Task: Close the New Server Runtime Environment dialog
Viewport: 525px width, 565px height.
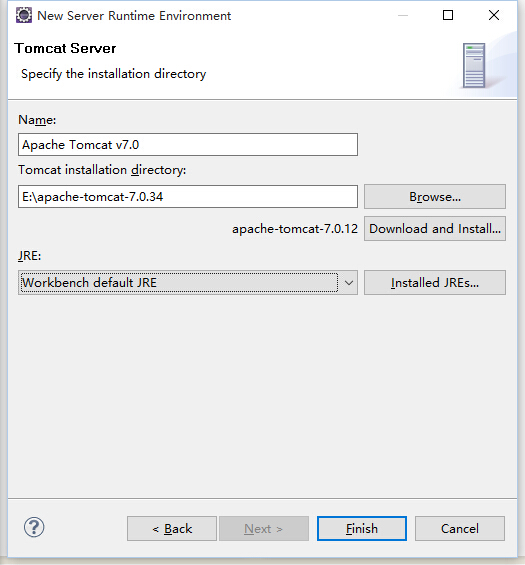Action: tap(494, 15)
